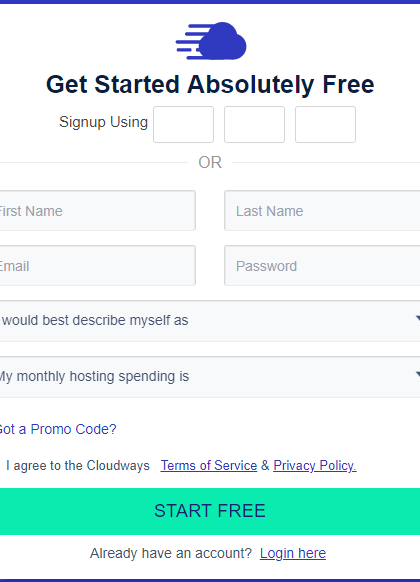This screenshot has height=582, width=420.
Task: Choose the first Signup Using provider box
Action: pyautogui.click(x=183, y=124)
